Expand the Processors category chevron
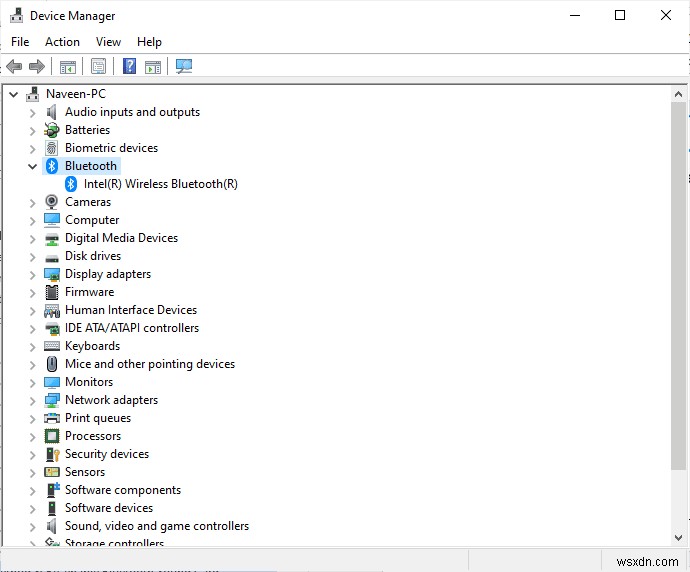690x572 pixels. pos(33,437)
